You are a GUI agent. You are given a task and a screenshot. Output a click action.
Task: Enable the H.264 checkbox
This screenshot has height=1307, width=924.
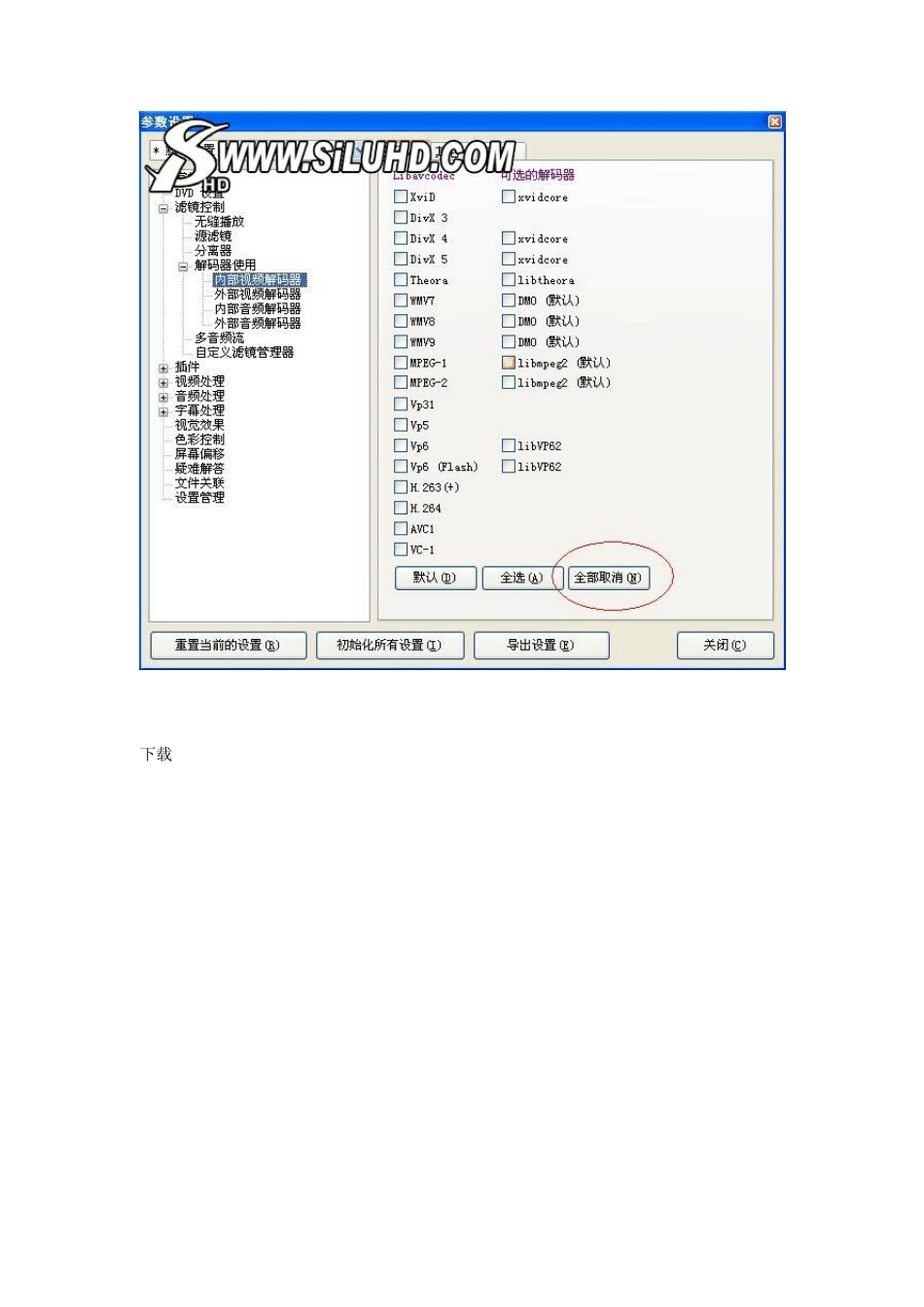[x=401, y=508]
